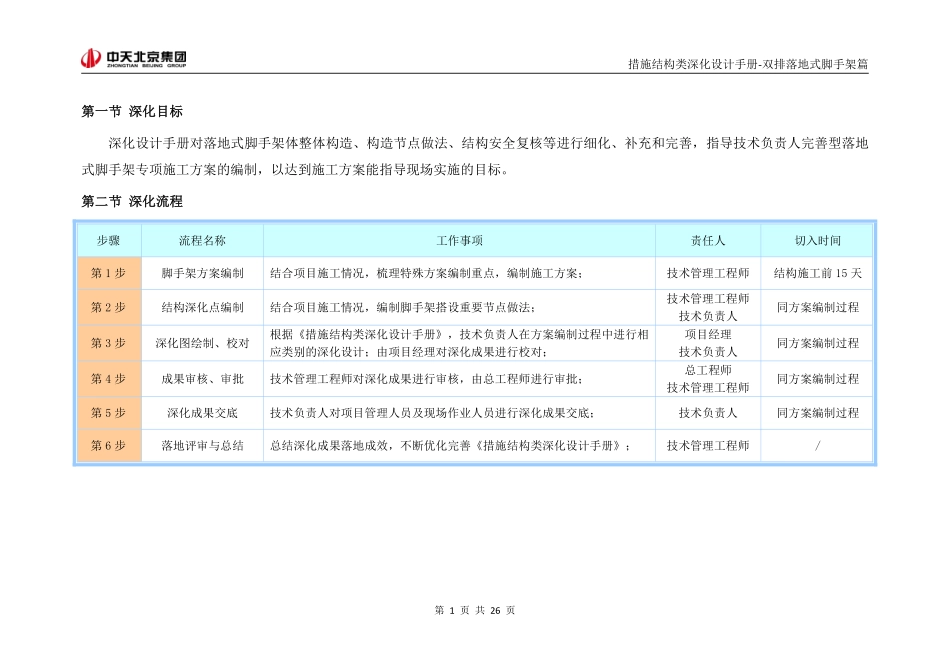The height and width of the screenshot is (672, 950).
Task: Select the 落地评审与总结 cell
Action: 202,446
